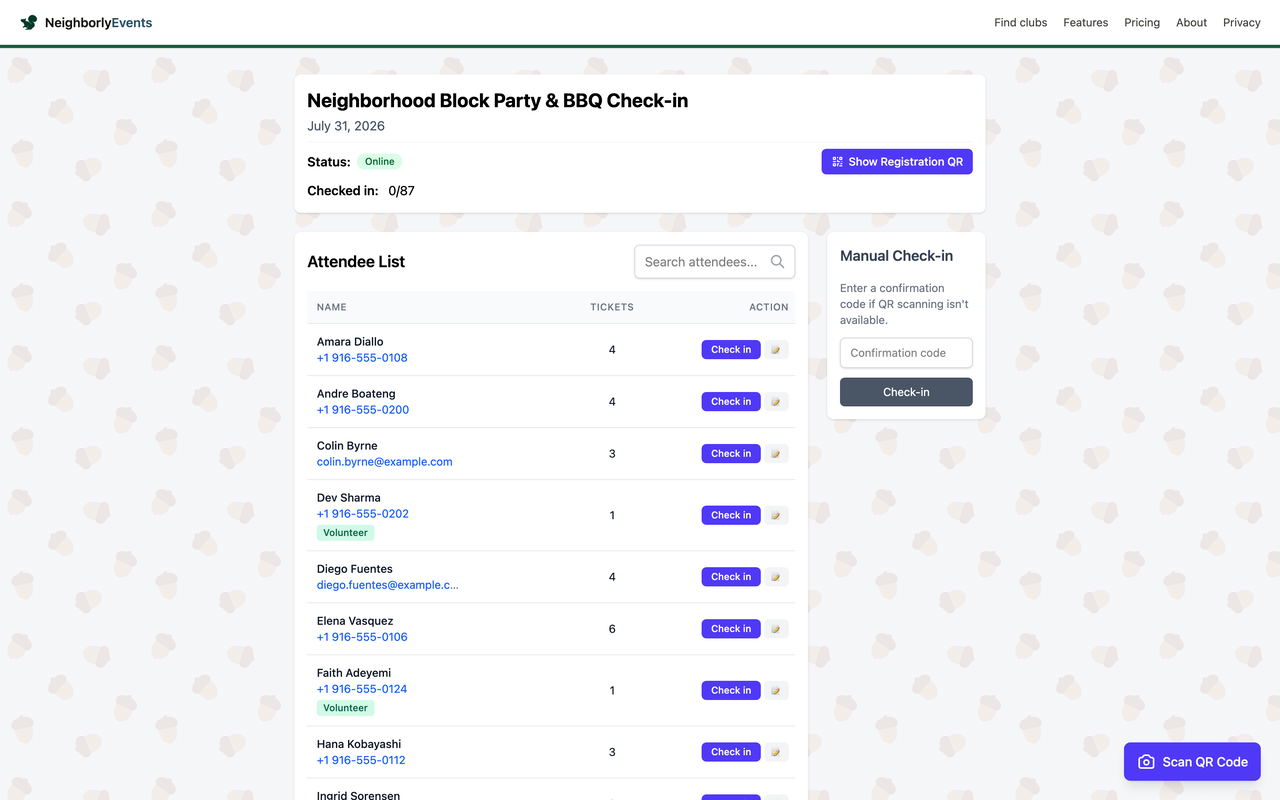Click phone number +1 916-555-0106
This screenshot has height=800, width=1280.
(x=362, y=637)
